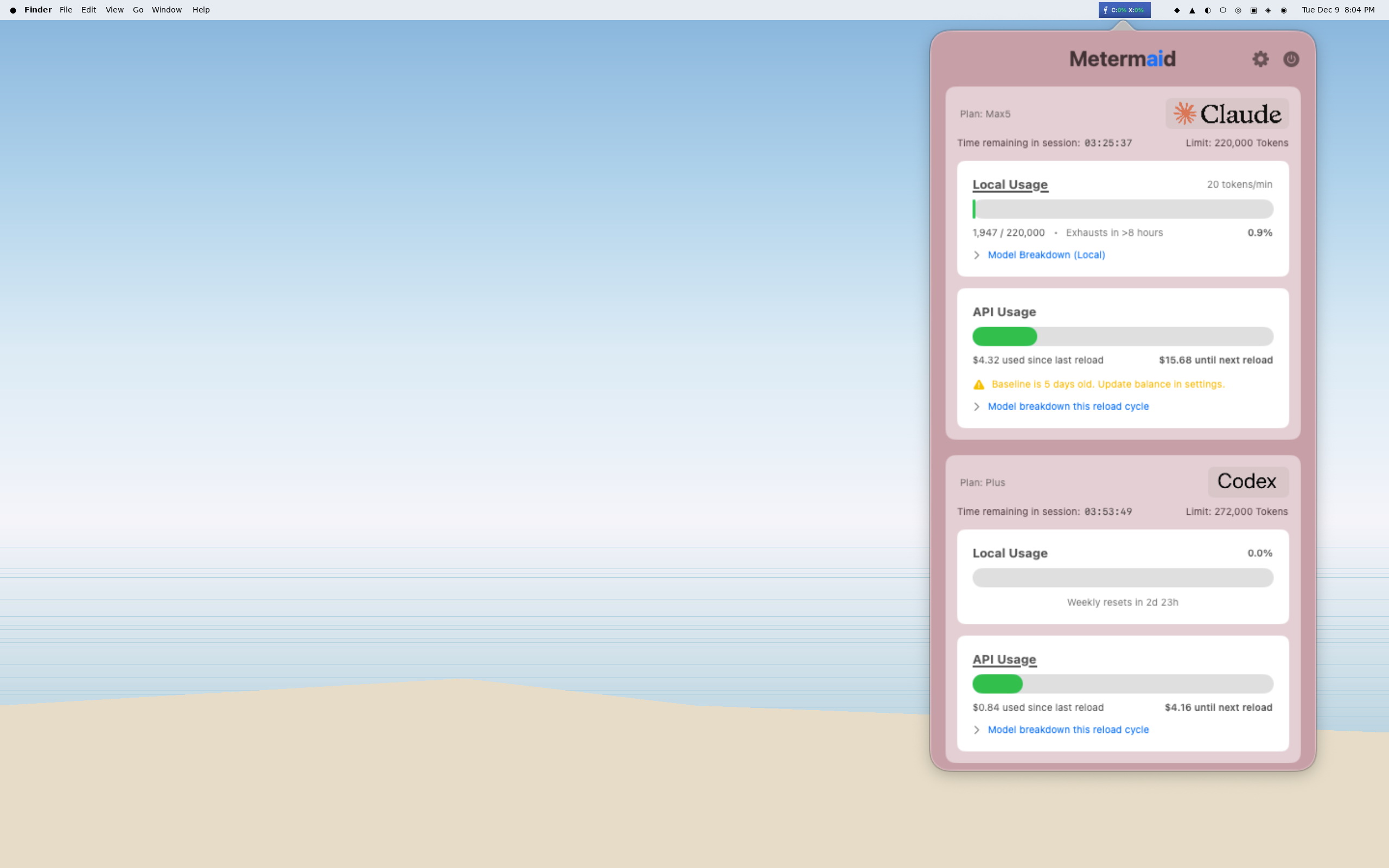The height and width of the screenshot is (868, 1389).
Task: Expand Model breakdown this reload cycle for Codex
Action: pos(1068,729)
